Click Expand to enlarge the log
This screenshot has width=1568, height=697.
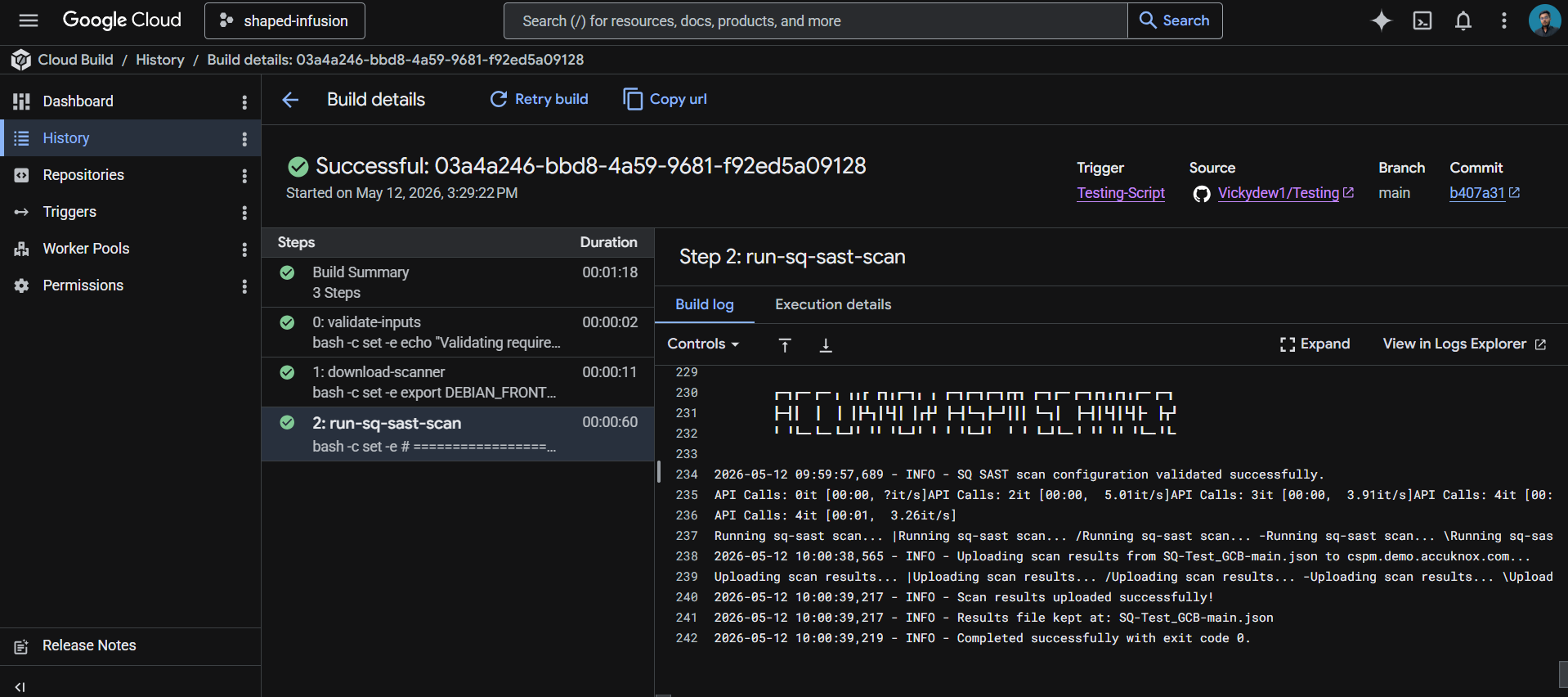pyautogui.click(x=1315, y=344)
